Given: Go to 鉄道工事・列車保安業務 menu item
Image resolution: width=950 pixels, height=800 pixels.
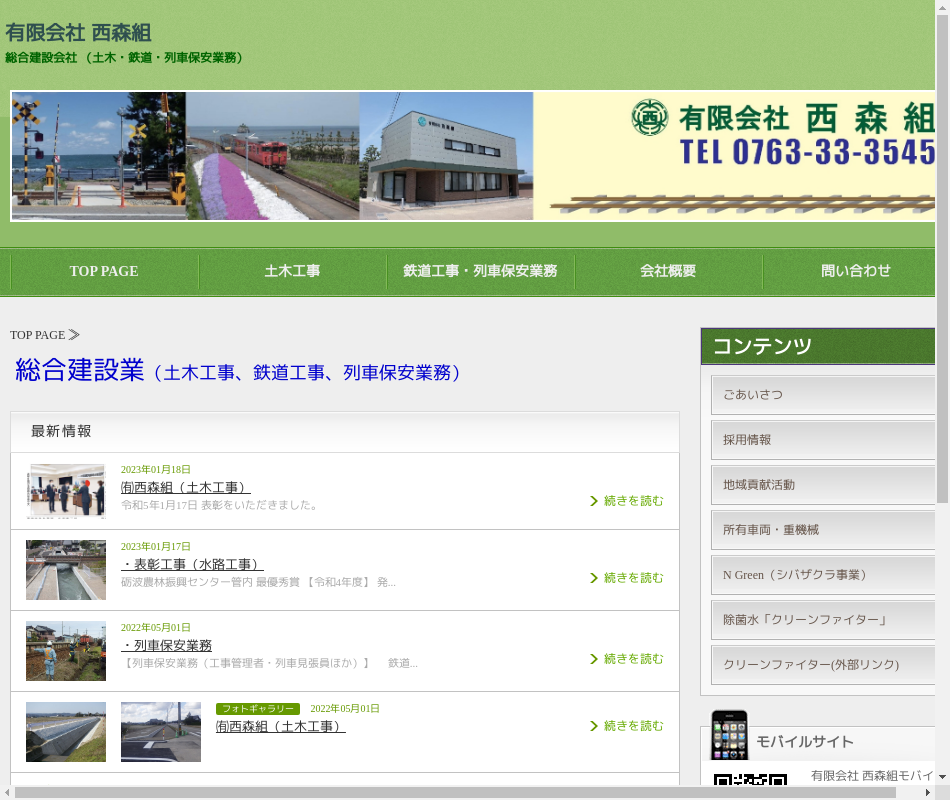Looking at the screenshot, I should coord(480,272).
